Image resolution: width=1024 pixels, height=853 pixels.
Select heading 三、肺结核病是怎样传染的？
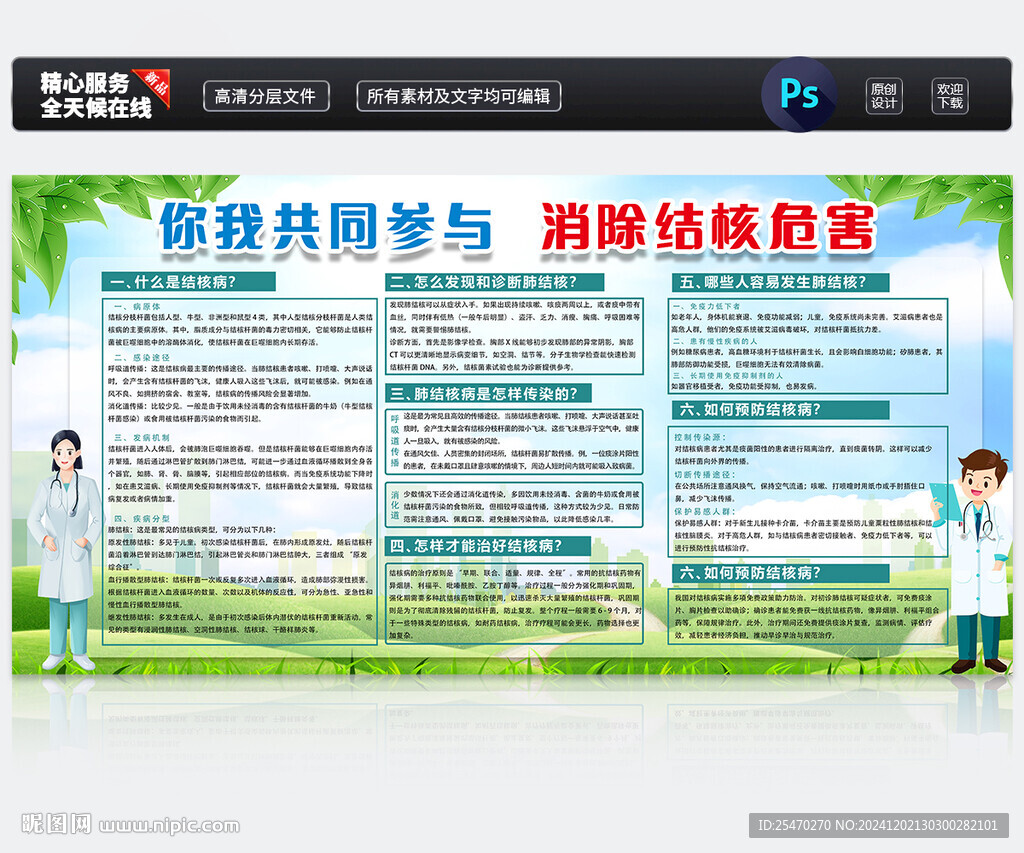pyautogui.click(x=488, y=393)
